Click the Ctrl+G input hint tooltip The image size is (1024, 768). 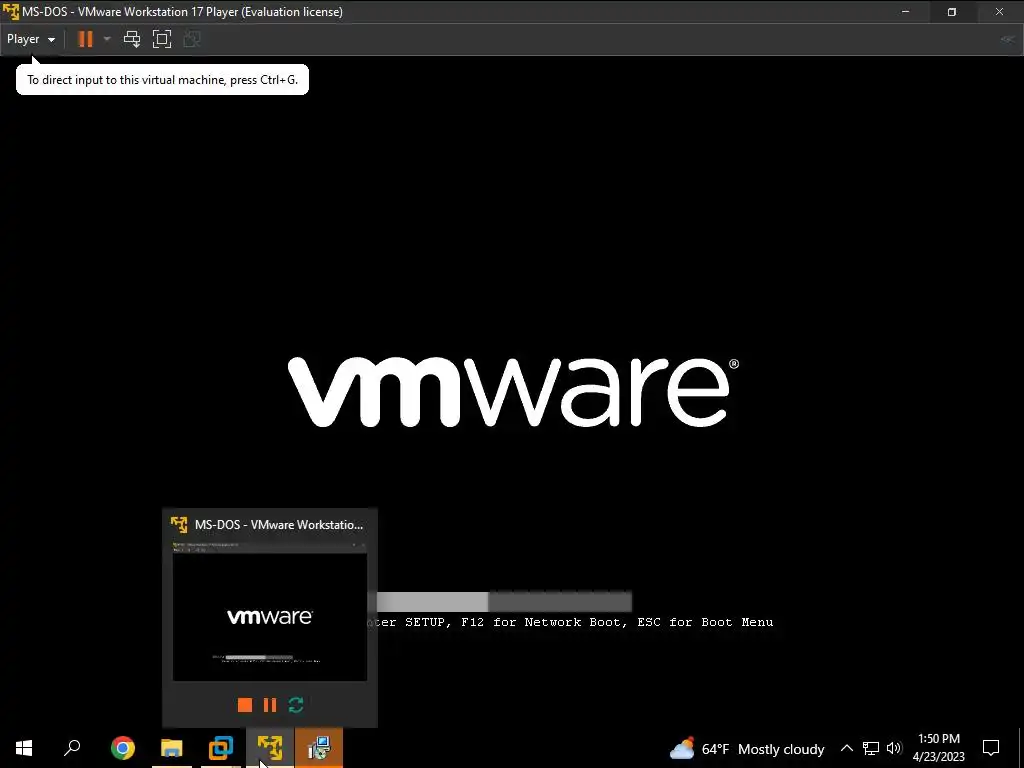tap(162, 80)
